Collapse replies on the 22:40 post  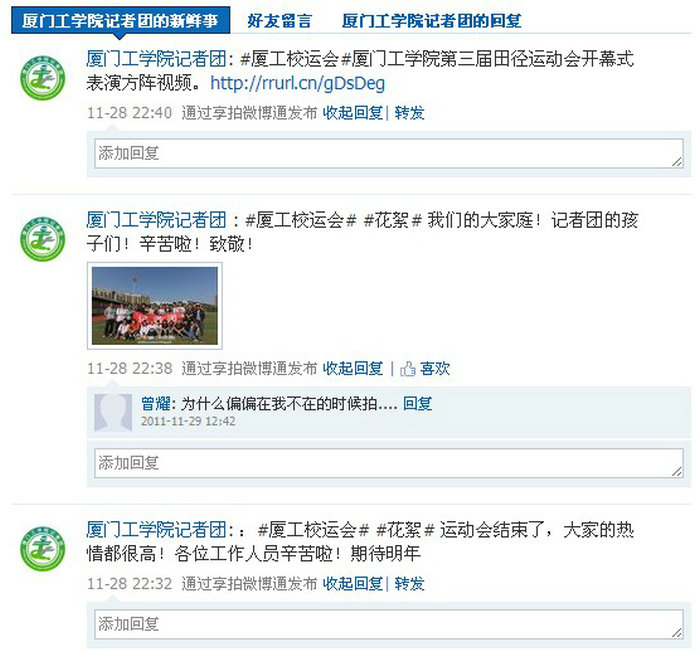353,113
